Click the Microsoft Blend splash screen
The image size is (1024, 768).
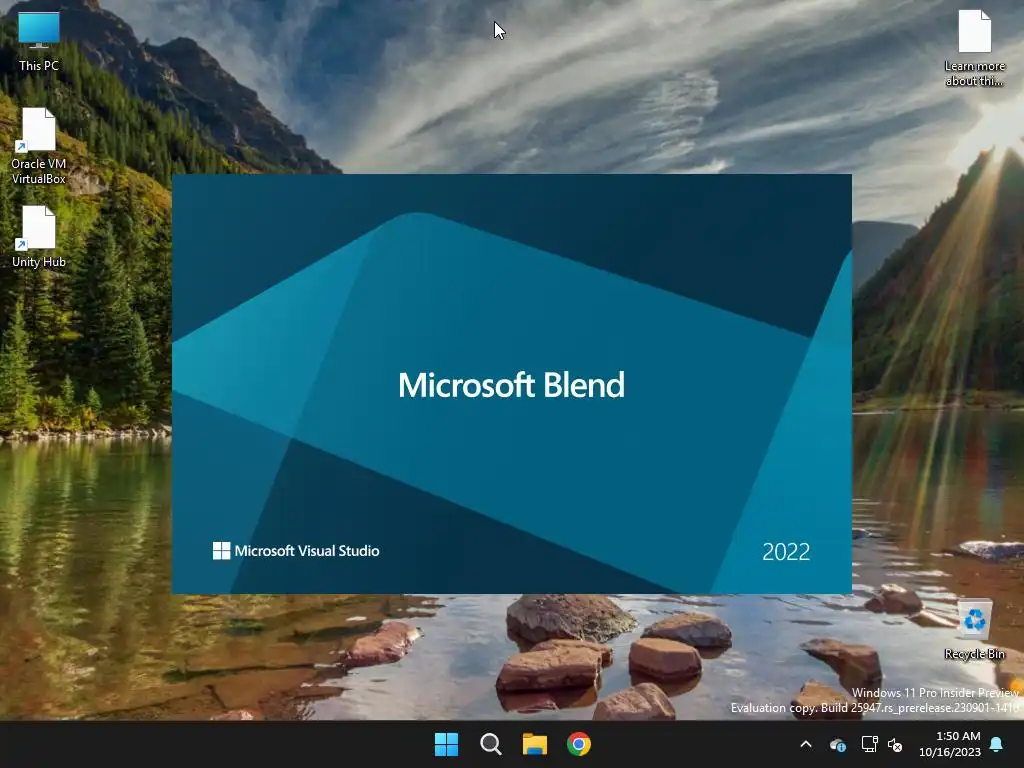coord(512,384)
